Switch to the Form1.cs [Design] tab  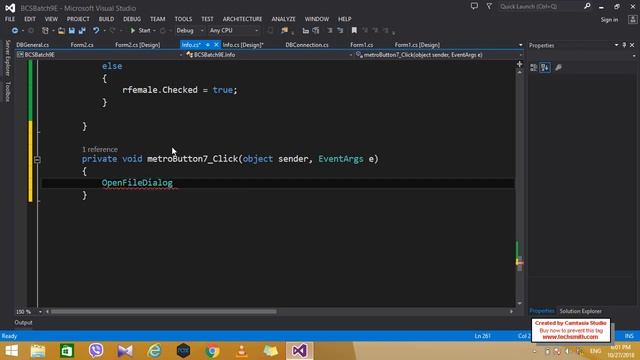click(x=417, y=45)
